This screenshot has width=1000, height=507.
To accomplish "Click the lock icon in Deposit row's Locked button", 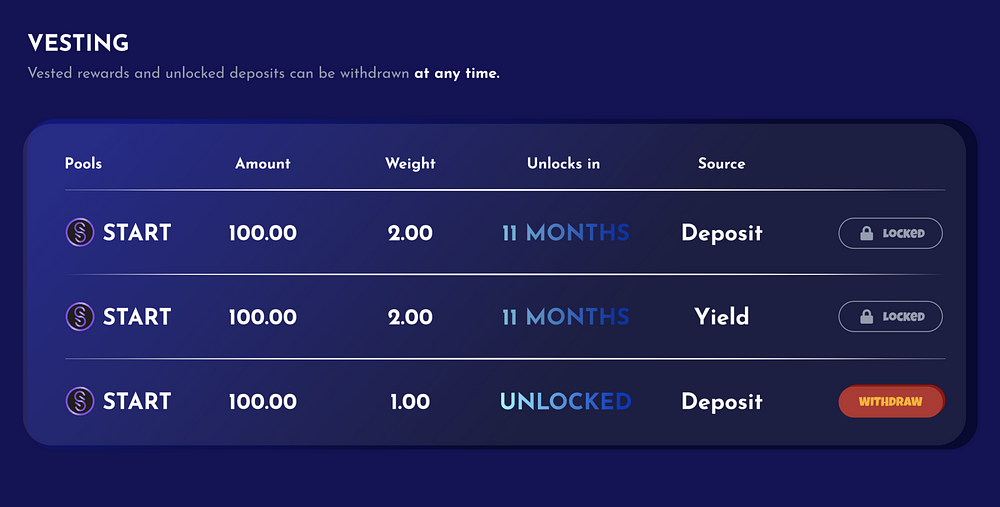I will pyautogui.click(x=866, y=233).
